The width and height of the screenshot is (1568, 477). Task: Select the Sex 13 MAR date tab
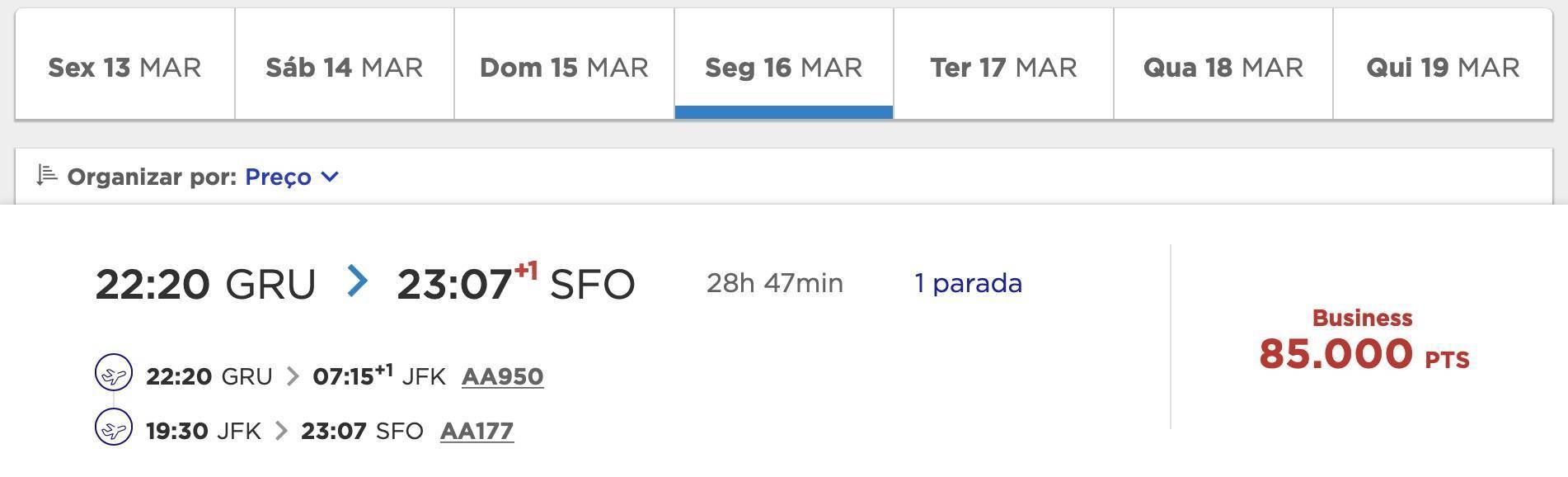(x=124, y=64)
